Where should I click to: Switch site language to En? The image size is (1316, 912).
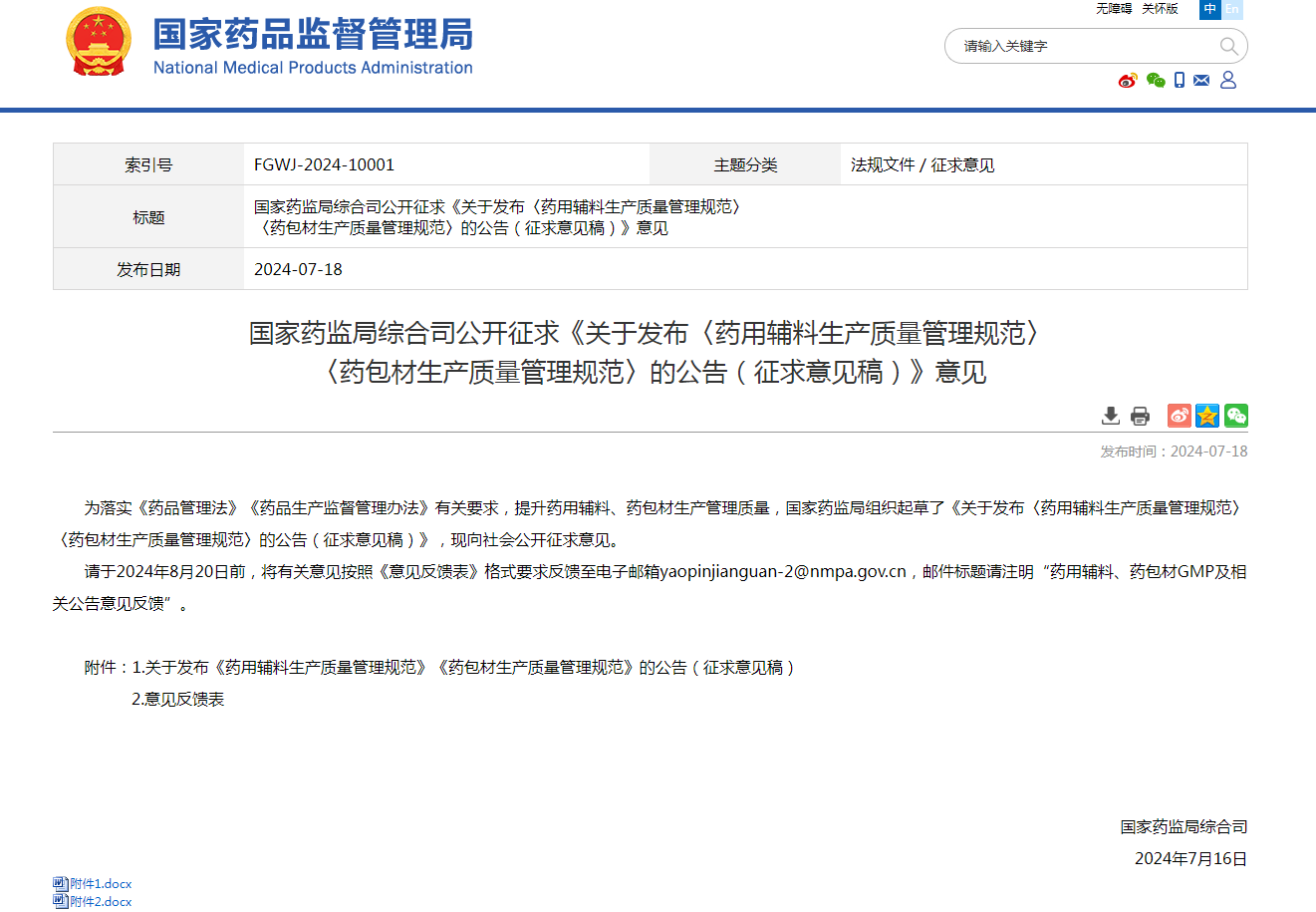(x=1232, y=9)
